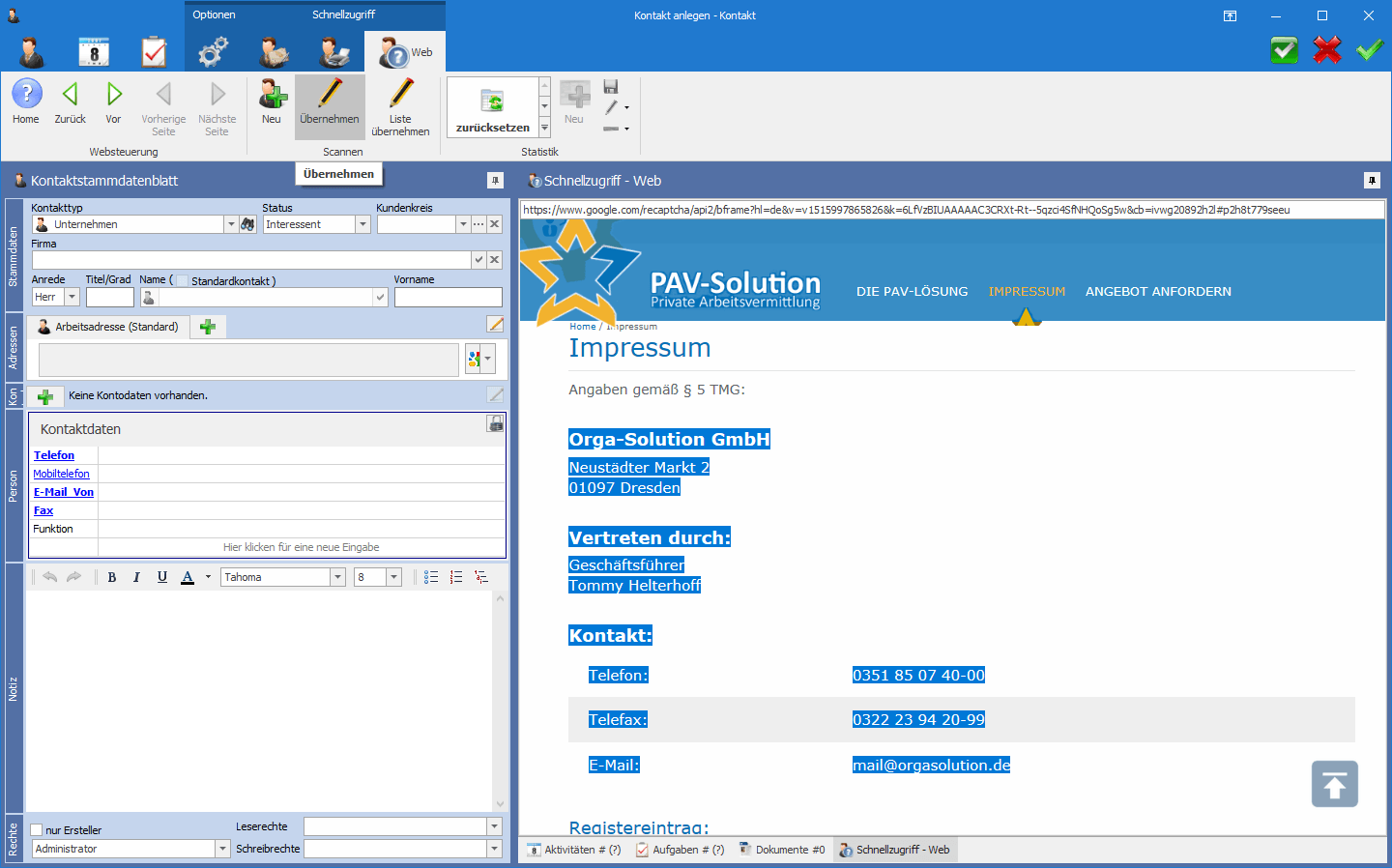Insert bulleted list in note editor
This screenshot has width=1392, height=868.
tap(431, 577)
